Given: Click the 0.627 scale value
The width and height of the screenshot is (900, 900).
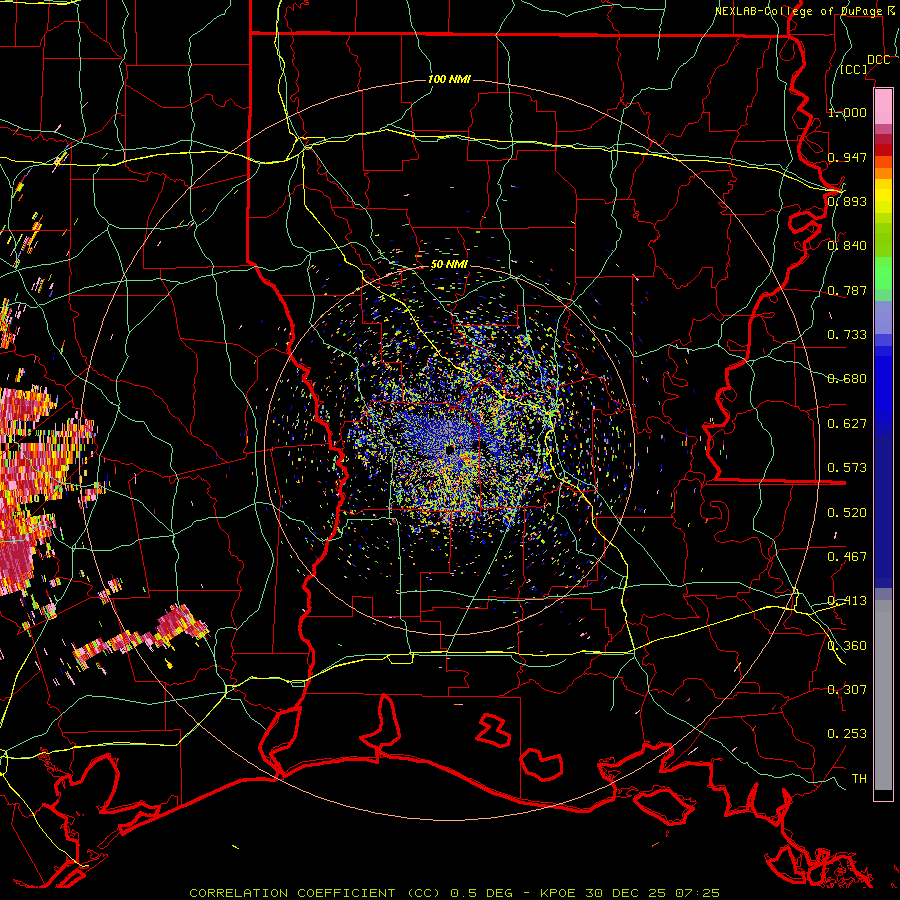Looking at the screenshot, I should (847, 424).
